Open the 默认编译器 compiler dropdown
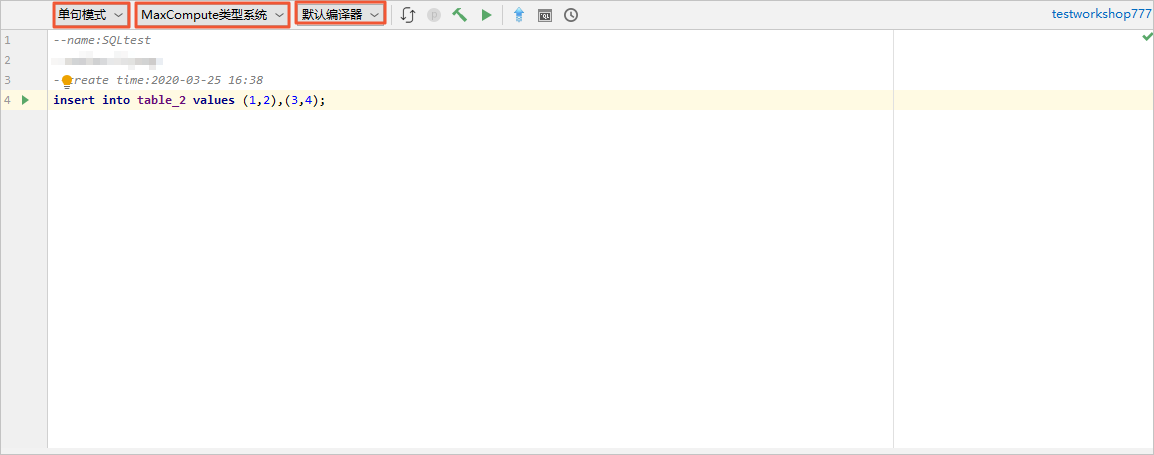The image size is (1154, 455). pyautogui.click(x=340, y=14)
